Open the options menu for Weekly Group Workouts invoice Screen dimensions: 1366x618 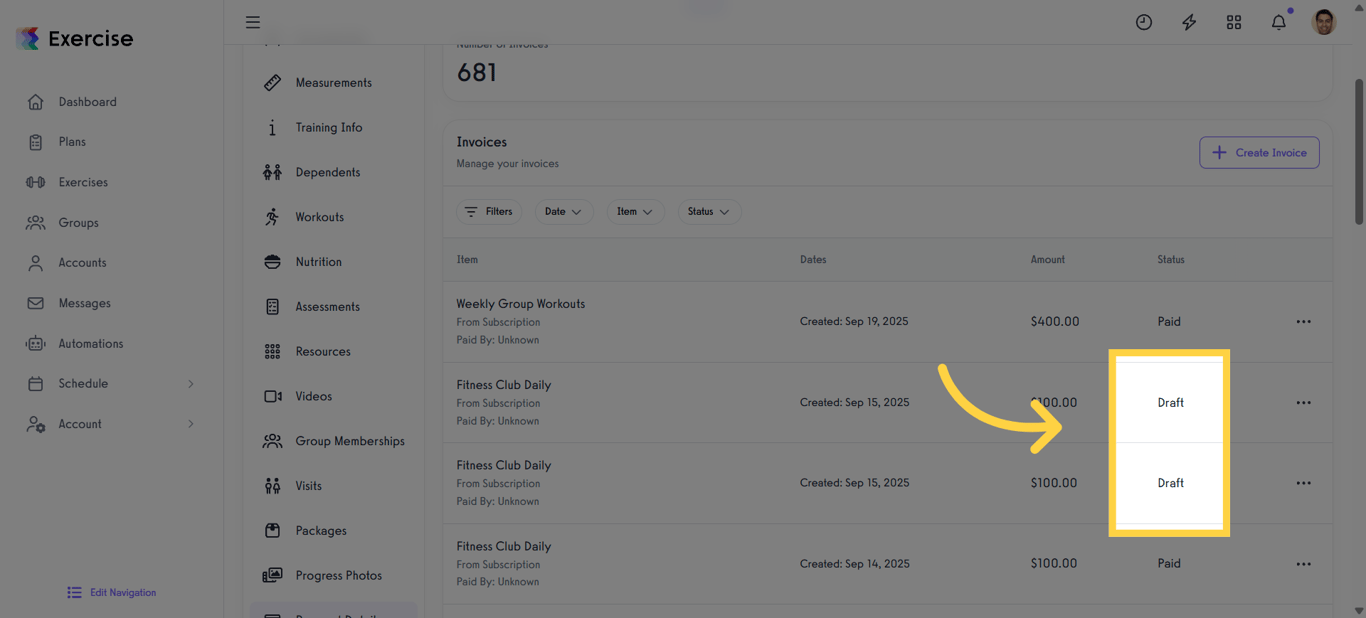[x=1303, y=321]
